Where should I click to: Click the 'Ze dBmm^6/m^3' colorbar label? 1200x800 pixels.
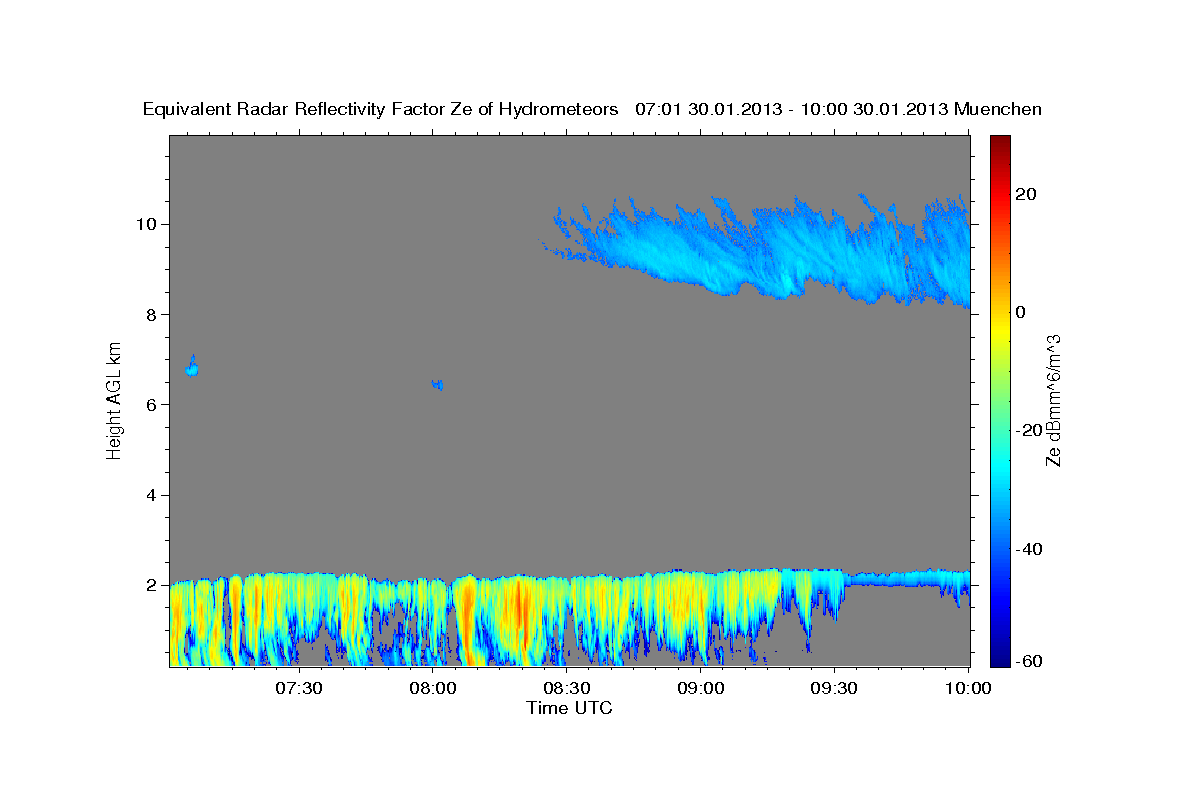(x=1053, y=400)
